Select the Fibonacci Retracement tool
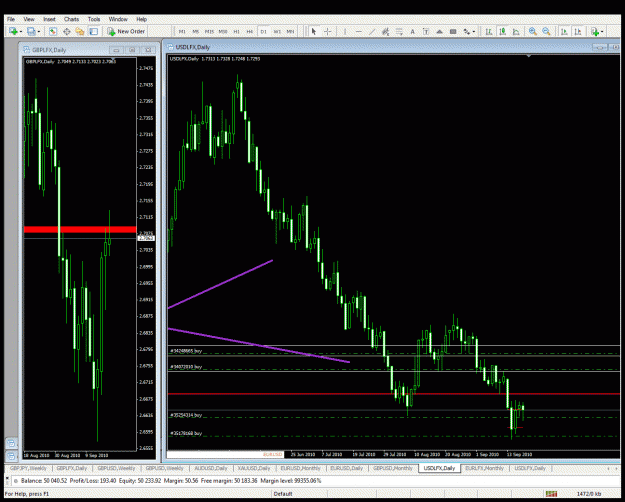625x502 pixels. click(x=399, y=31)
